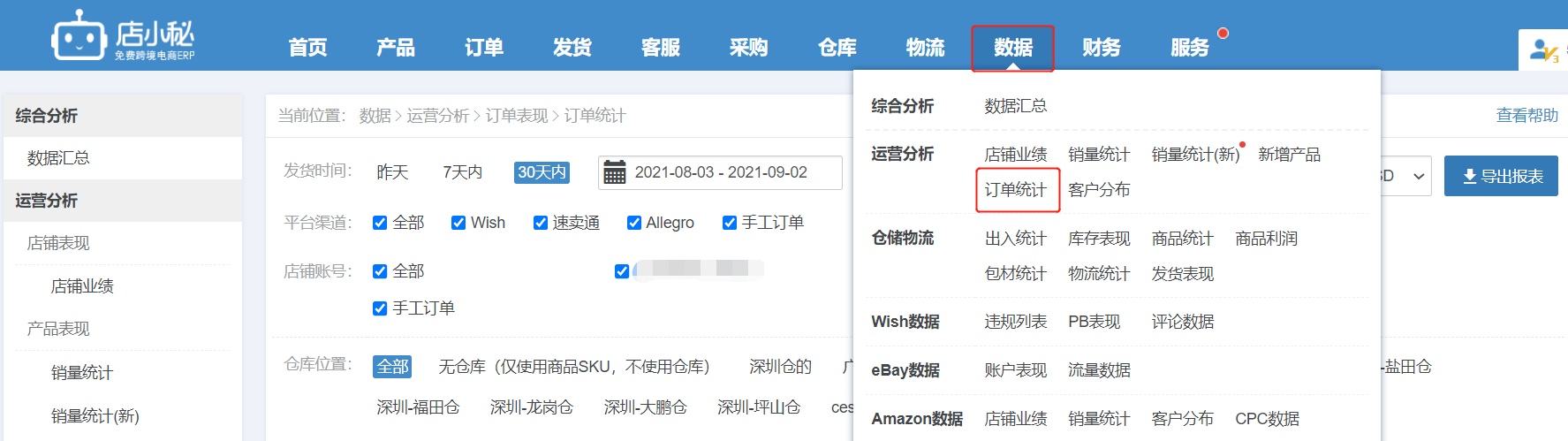1568x441 pixels.
Task: Open 店铺业绩 in the left sidebar
Action: (82, 286)
